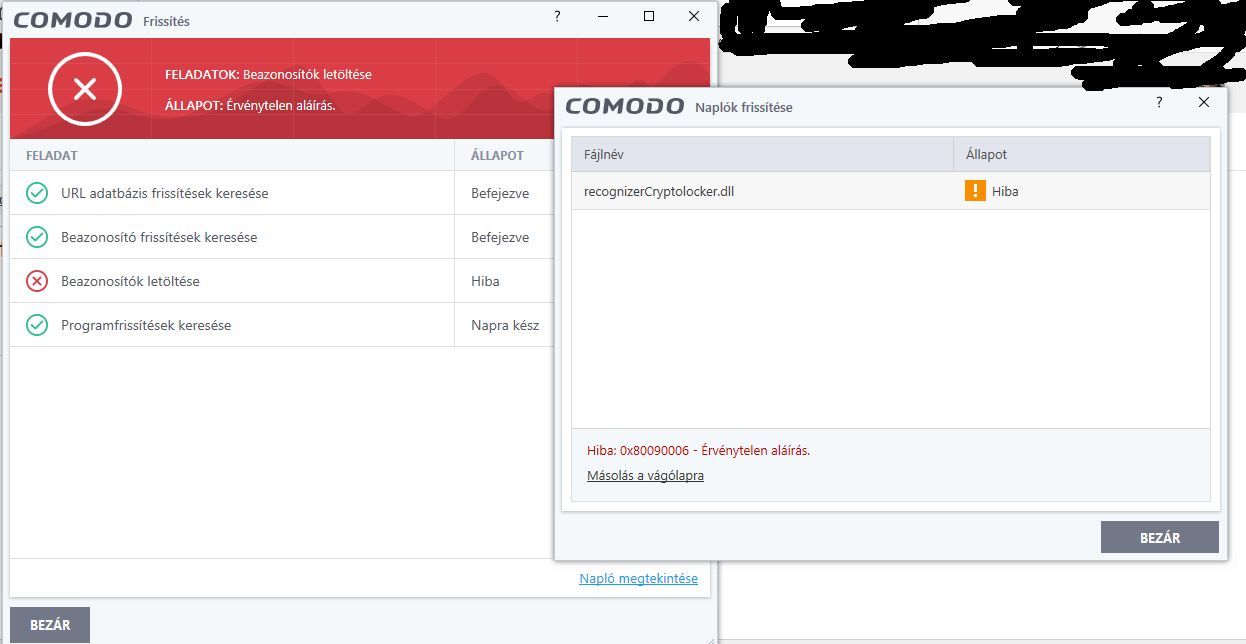This screenshot has width=1246, height=644.
Task: Click FELADAT column header
Action: (x=232, y=156)
